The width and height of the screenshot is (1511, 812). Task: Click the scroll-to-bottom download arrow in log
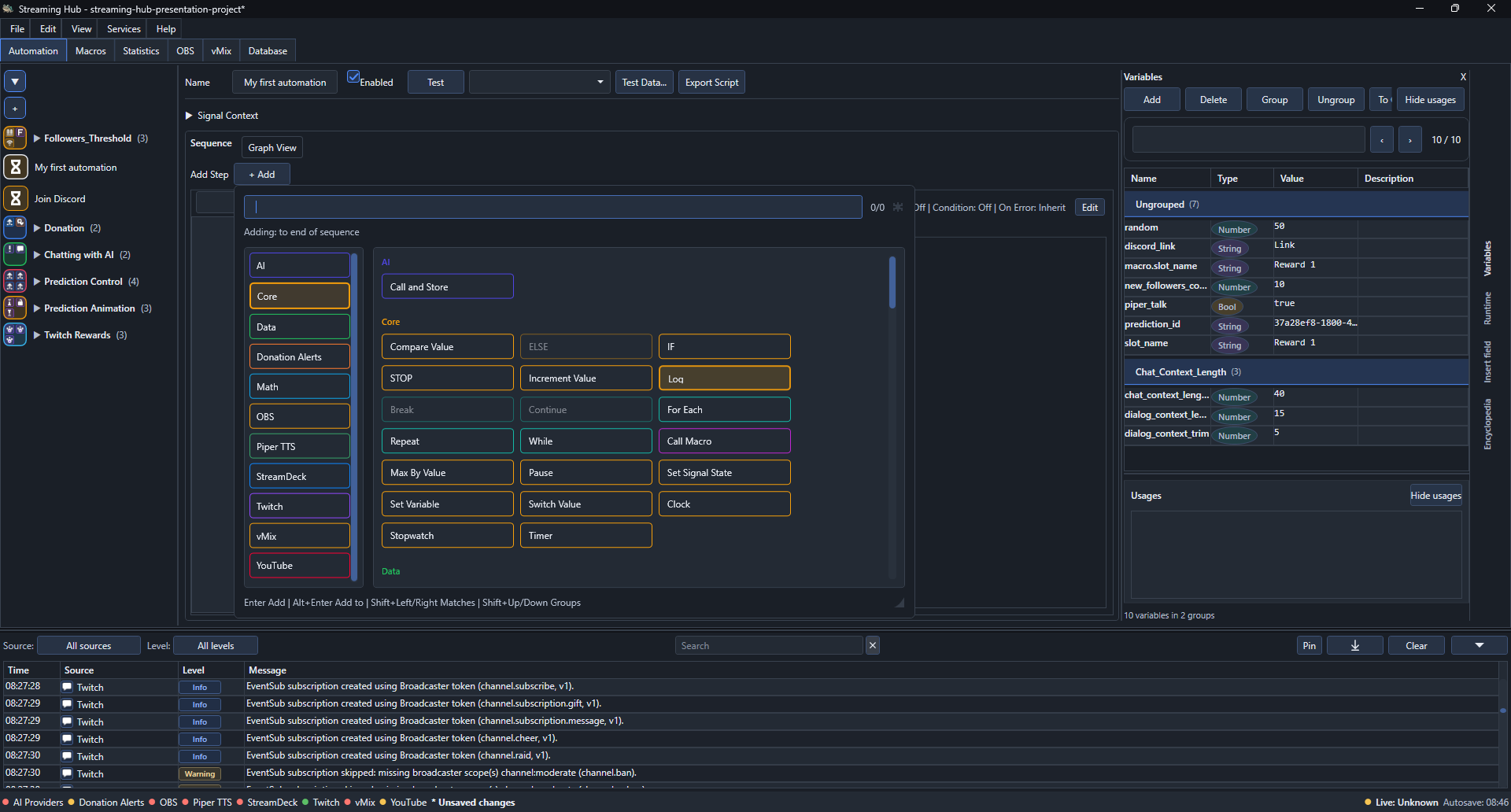1355,645
